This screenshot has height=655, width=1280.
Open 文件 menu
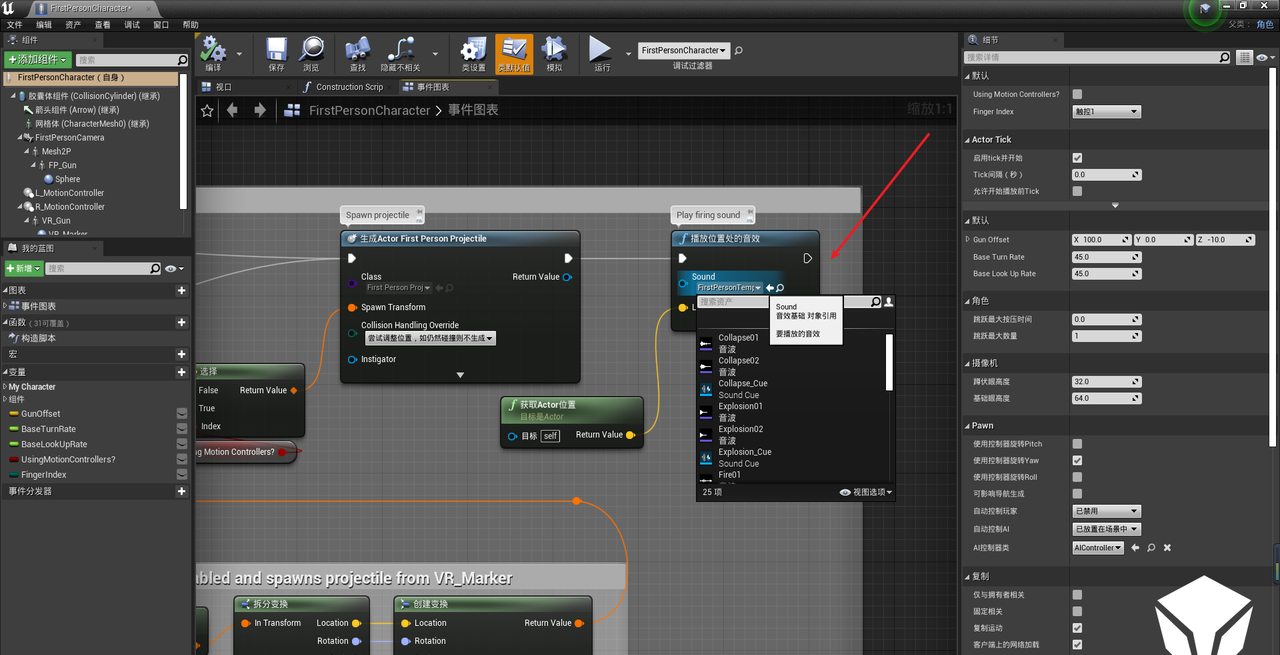14,24
